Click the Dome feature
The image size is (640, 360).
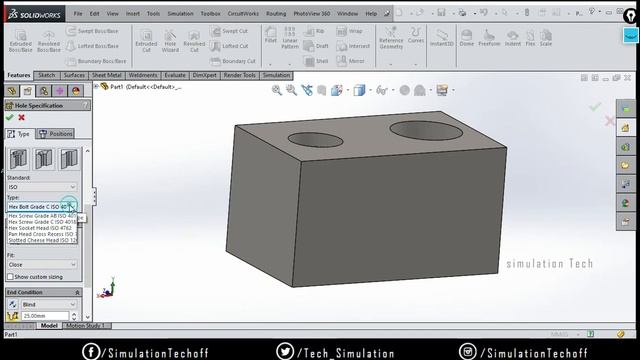[x=467, y=38]
